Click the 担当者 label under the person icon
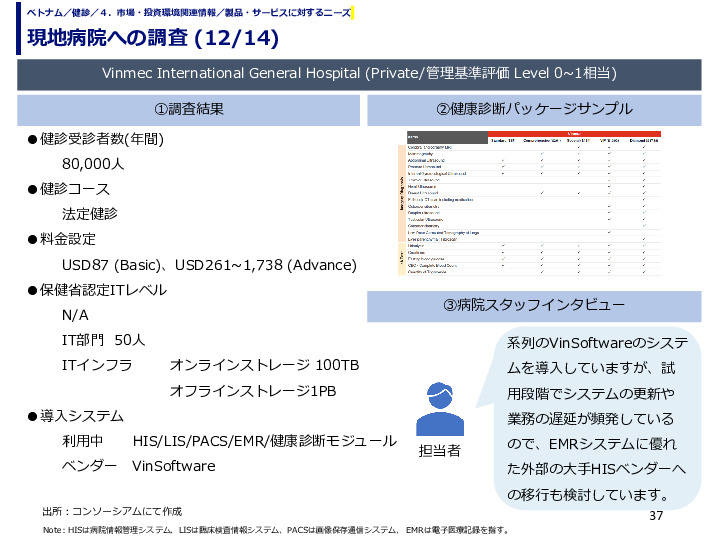This screenshot has height=540, width=720. (x=439, y=451)
